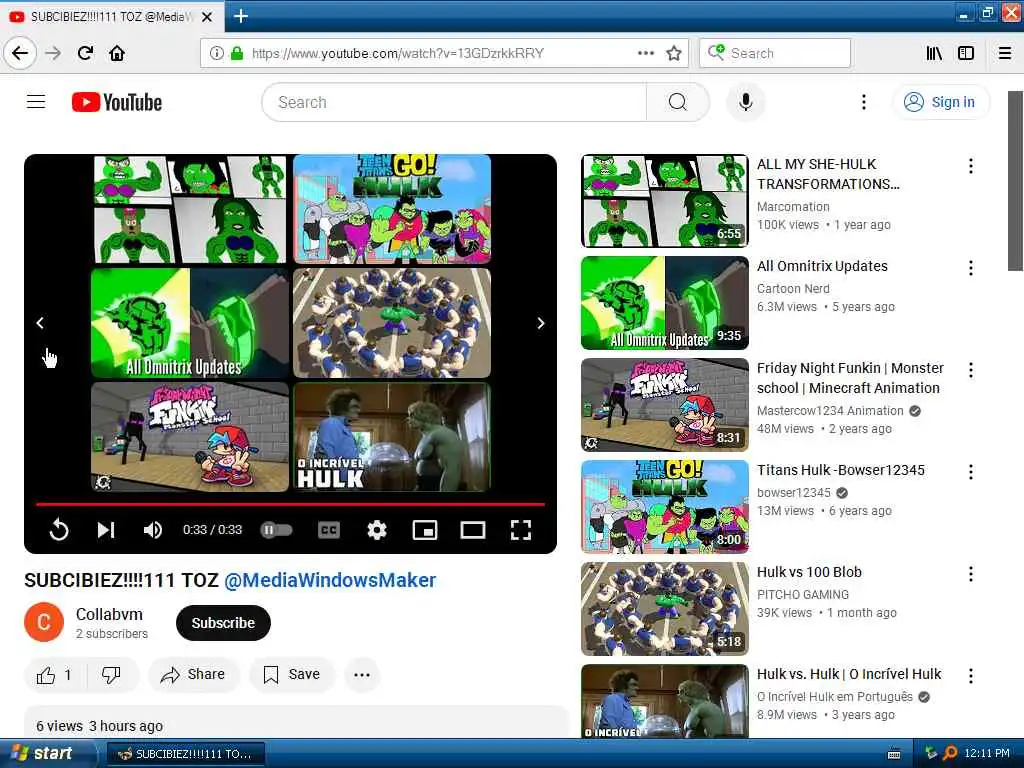Viewport: 1024px width, 768px height.
Task: Open the Collabvm channel avatar
Action: tap(44, 622)
